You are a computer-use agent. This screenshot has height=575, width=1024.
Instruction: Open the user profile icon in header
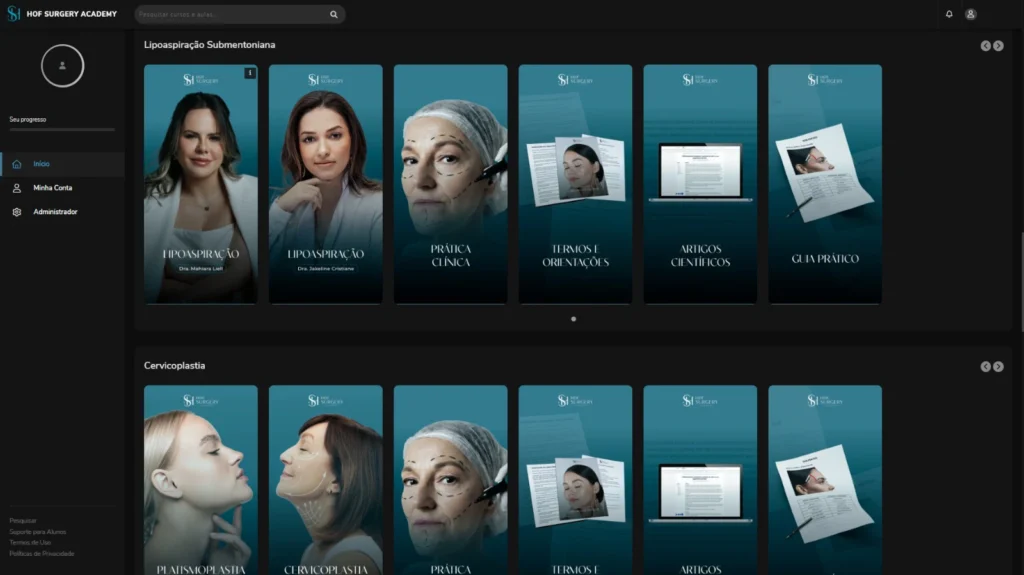coord(970,14)
